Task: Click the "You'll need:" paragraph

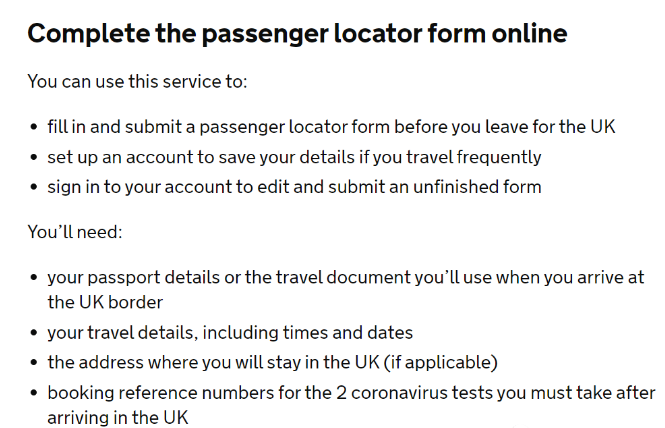Action: pos(75,232)
